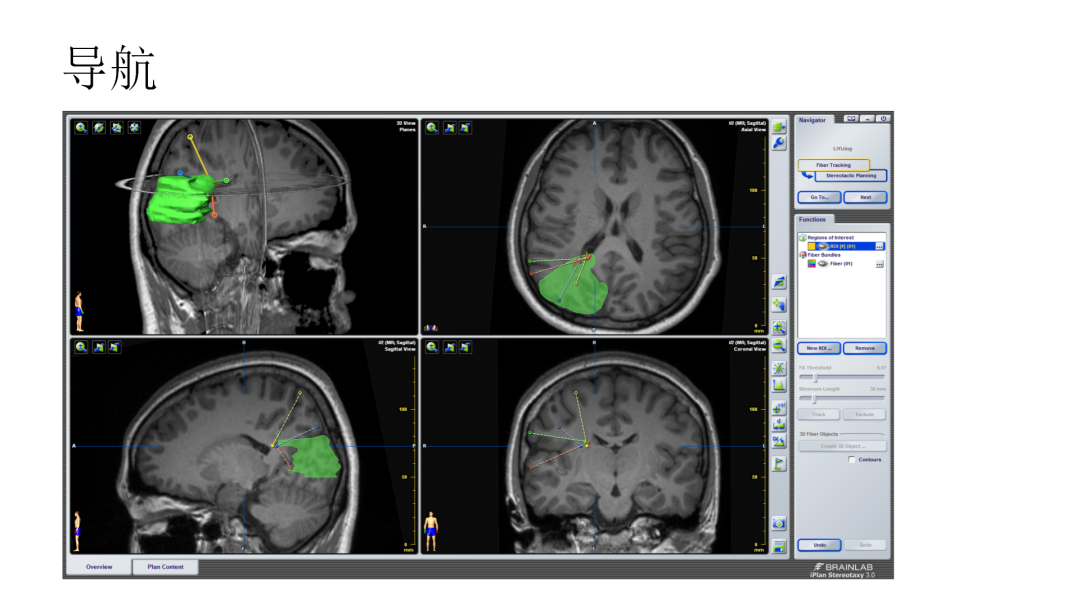Click the New ROI... button
Viewport: 1080px width, 608px height.
819,348
